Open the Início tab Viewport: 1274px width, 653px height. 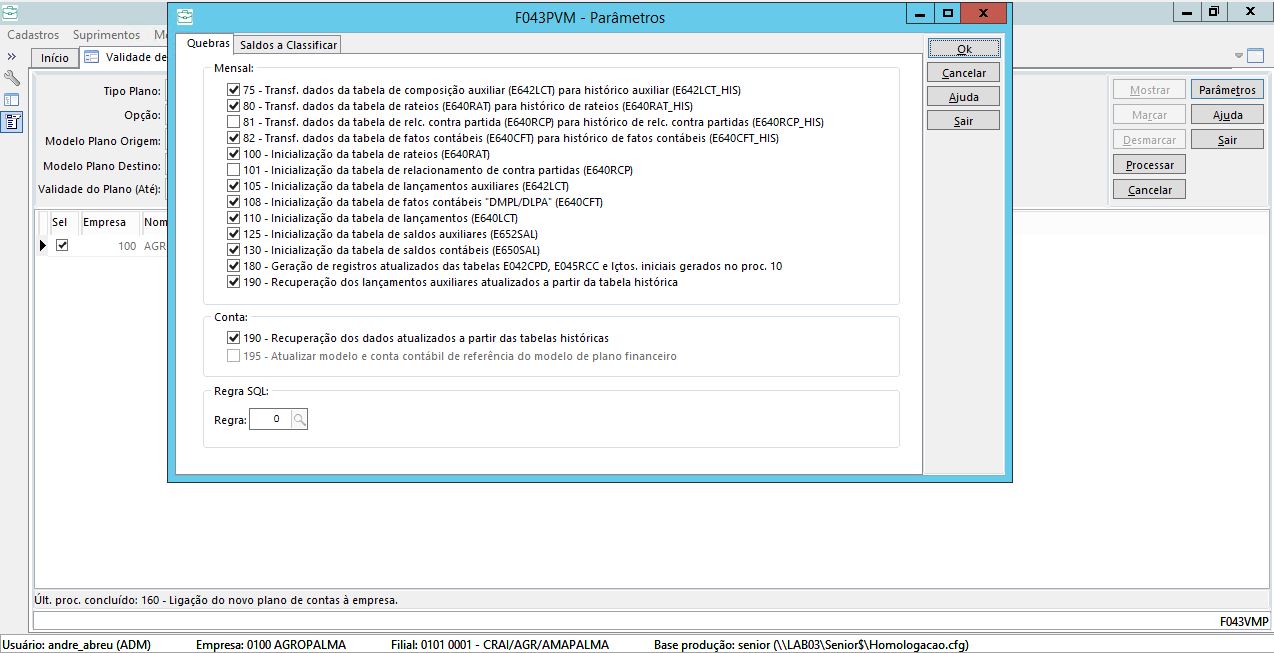(55, 58)
